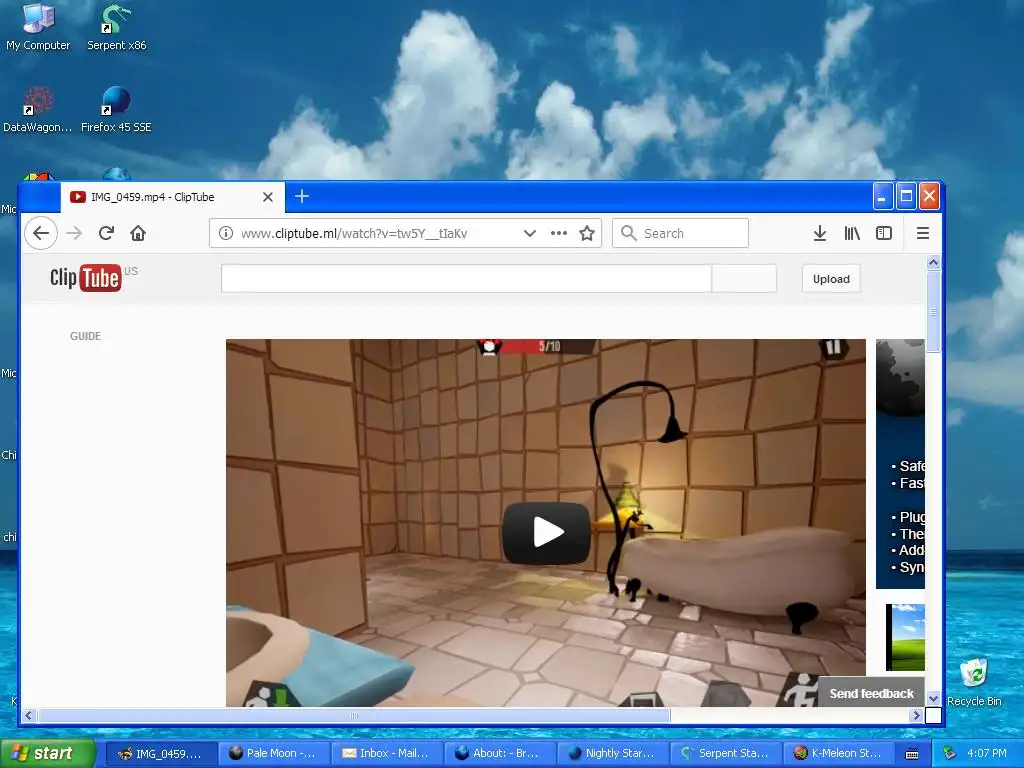The image size is (1024, 768).
Task: Click the browser Search field
Action: 680,233
